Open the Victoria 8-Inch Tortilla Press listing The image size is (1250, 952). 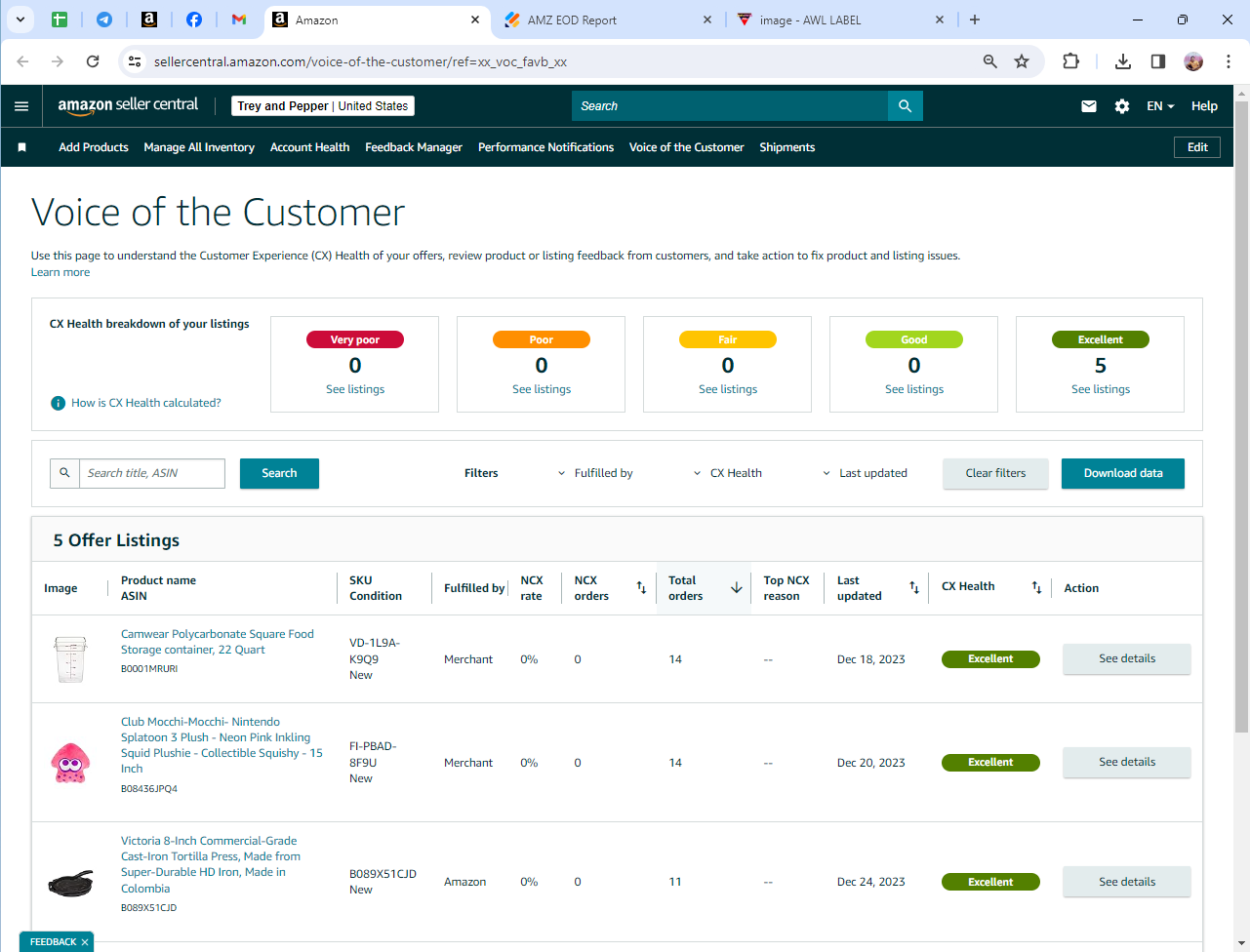[x=211, y=864]
